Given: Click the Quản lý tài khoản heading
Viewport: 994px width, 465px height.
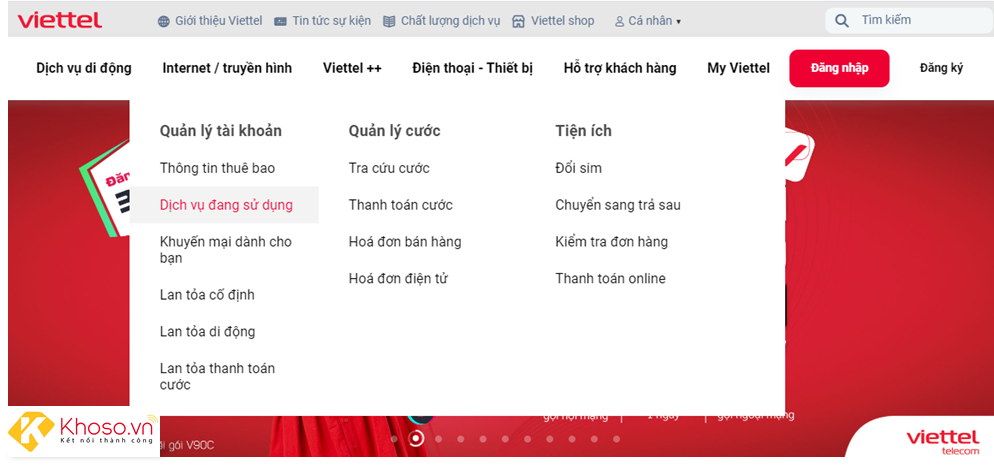Looking at the screenshot, I should pyautogui.click(x=221, y=131).
